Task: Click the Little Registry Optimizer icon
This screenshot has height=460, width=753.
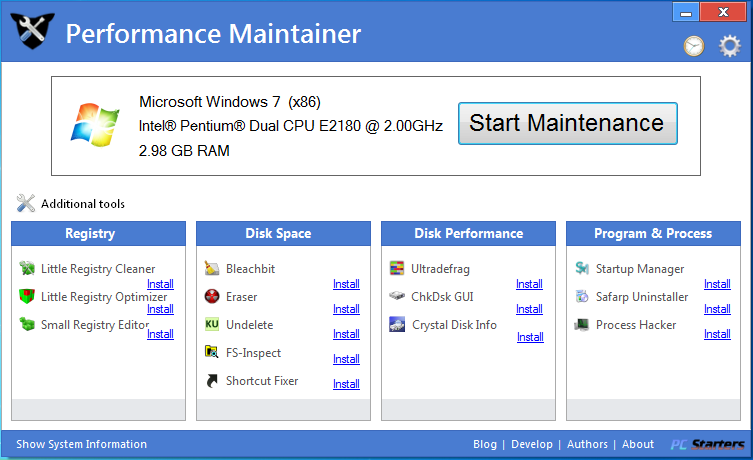Action: 27,296
